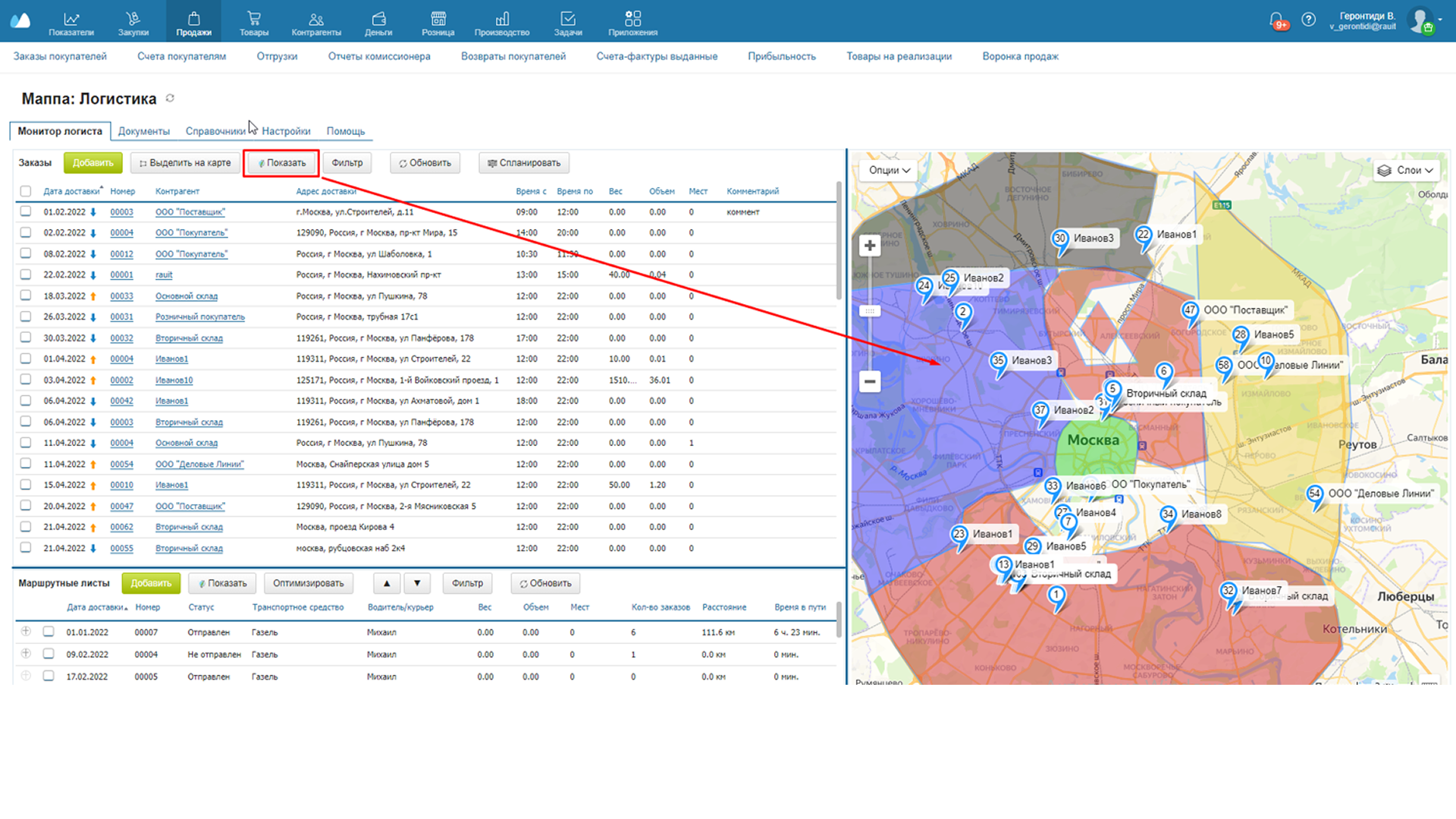Open the help question mark icon
This screenshot has width=1456, height=819.
click(x=1309, y=20)
